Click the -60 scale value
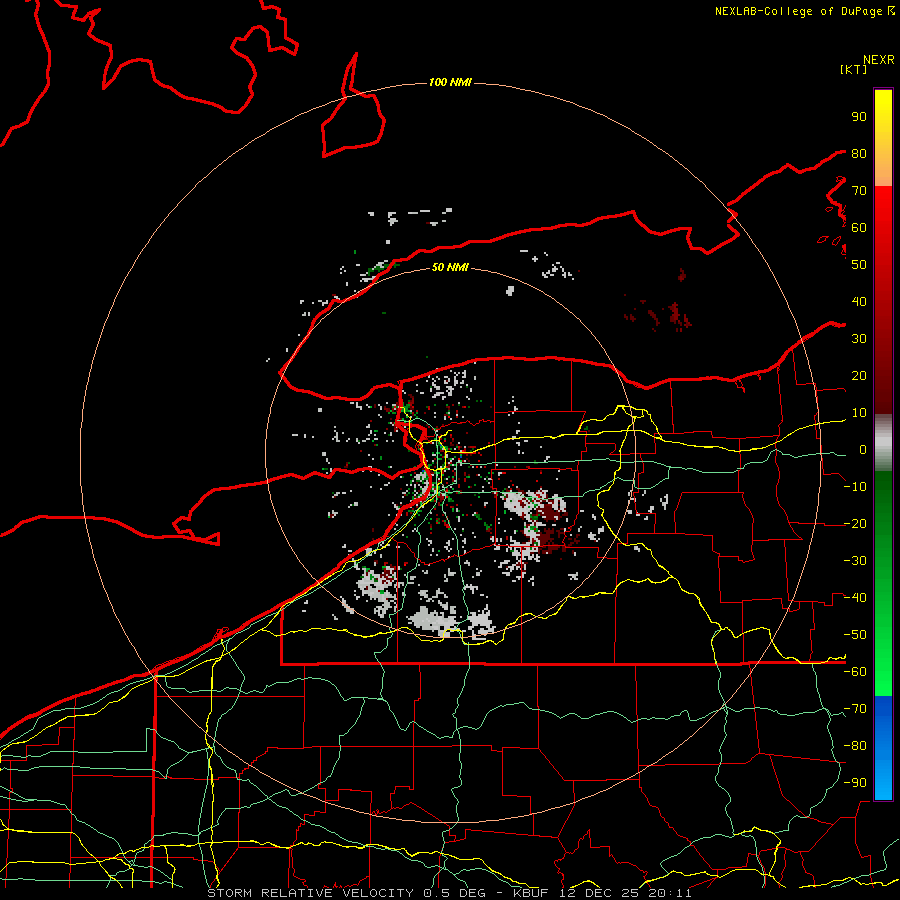900x900 pixels. click(855, 672)
